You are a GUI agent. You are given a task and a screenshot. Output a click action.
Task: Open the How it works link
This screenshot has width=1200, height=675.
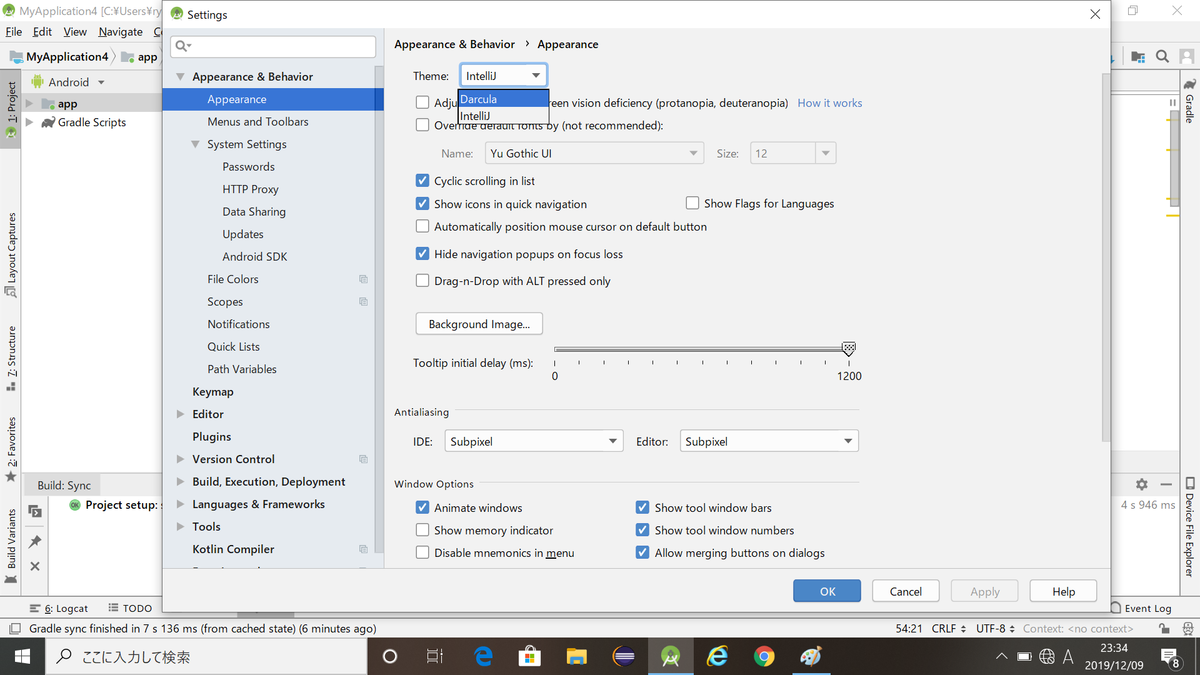[829, 103]
